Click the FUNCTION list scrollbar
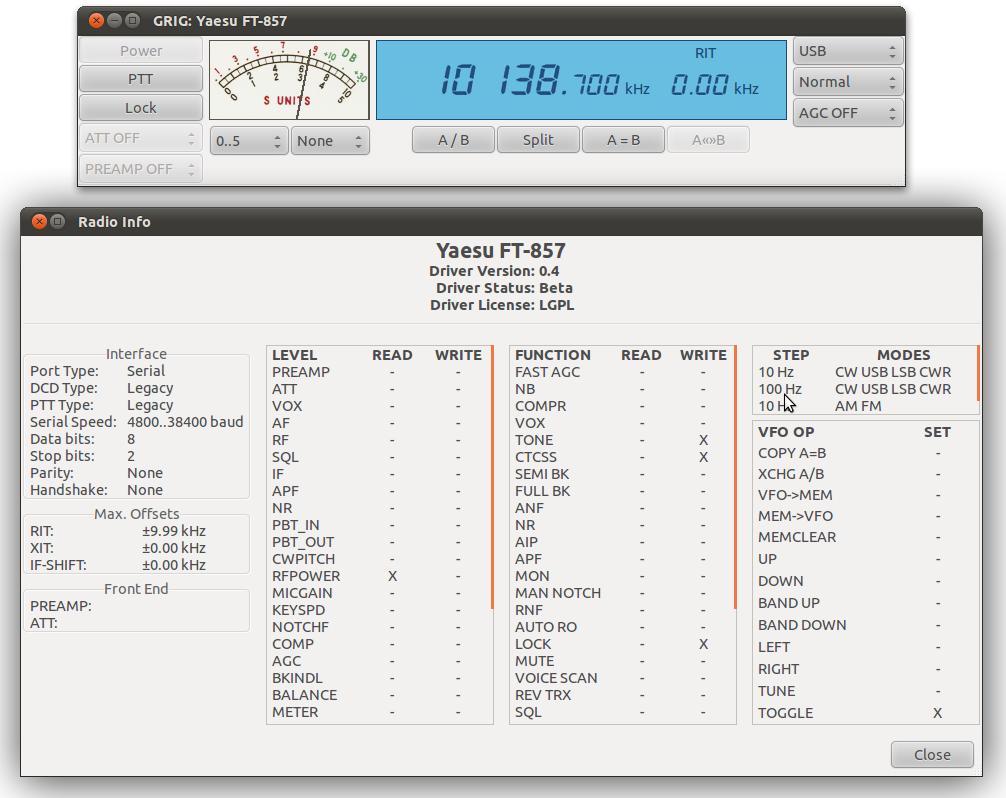The width and height of the screenshot is (1006, 798). 735,477
